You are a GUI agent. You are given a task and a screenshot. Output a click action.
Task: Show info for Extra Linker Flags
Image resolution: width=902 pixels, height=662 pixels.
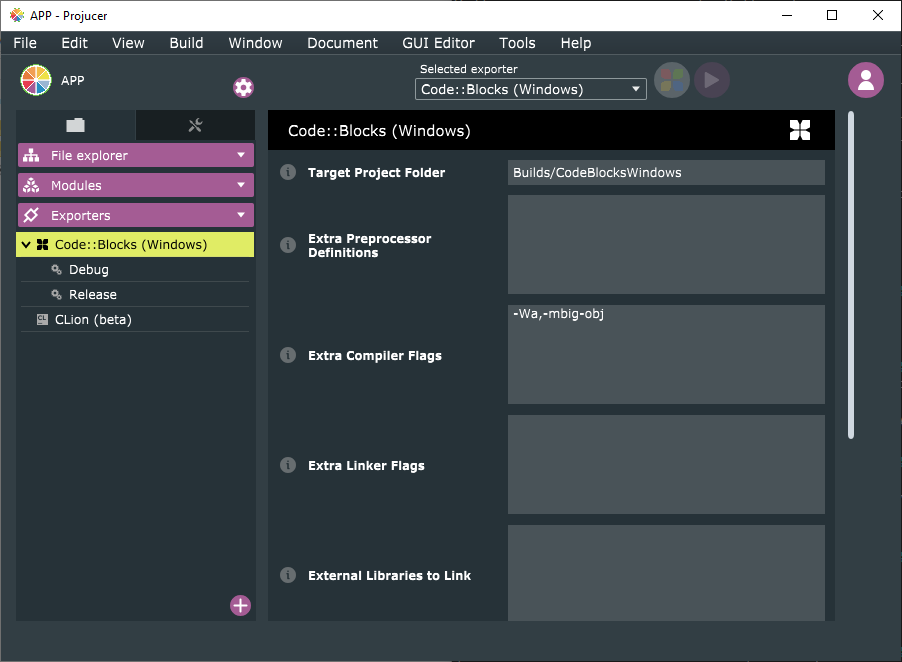[288, 465]
